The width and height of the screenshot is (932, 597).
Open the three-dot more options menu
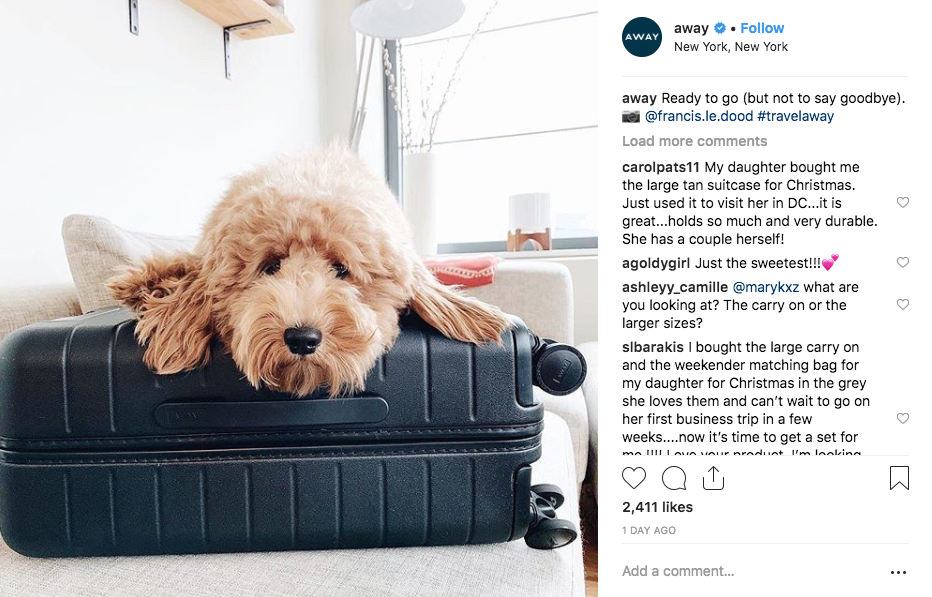898,572
